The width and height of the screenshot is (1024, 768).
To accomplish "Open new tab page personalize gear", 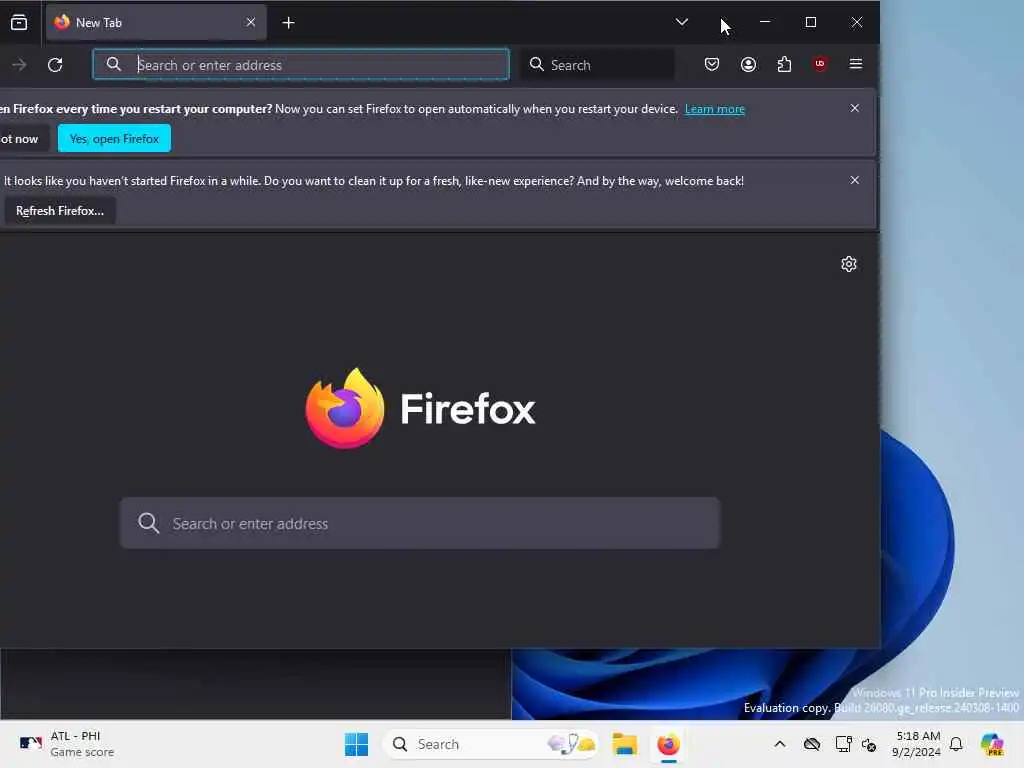I will click(849, 264).
